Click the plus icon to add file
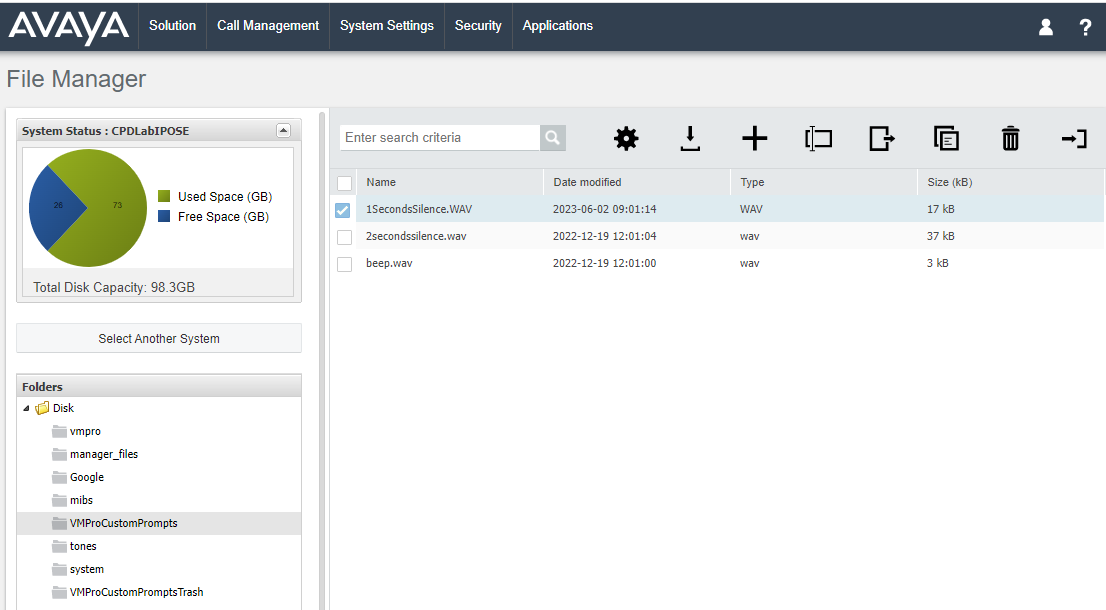Screen dimensions: 1106x610 pyautogui.click(x=754, y=138)
